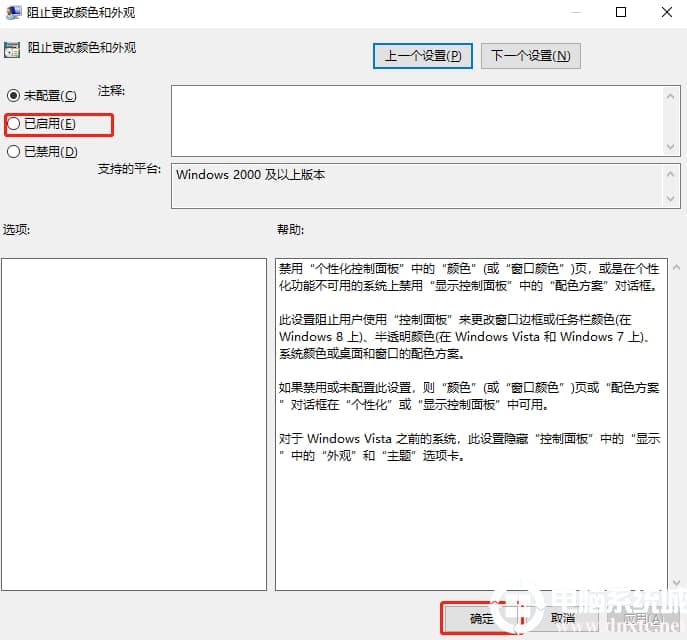Click the 选项 label
687x640 pixels.
tap(17, 230)
